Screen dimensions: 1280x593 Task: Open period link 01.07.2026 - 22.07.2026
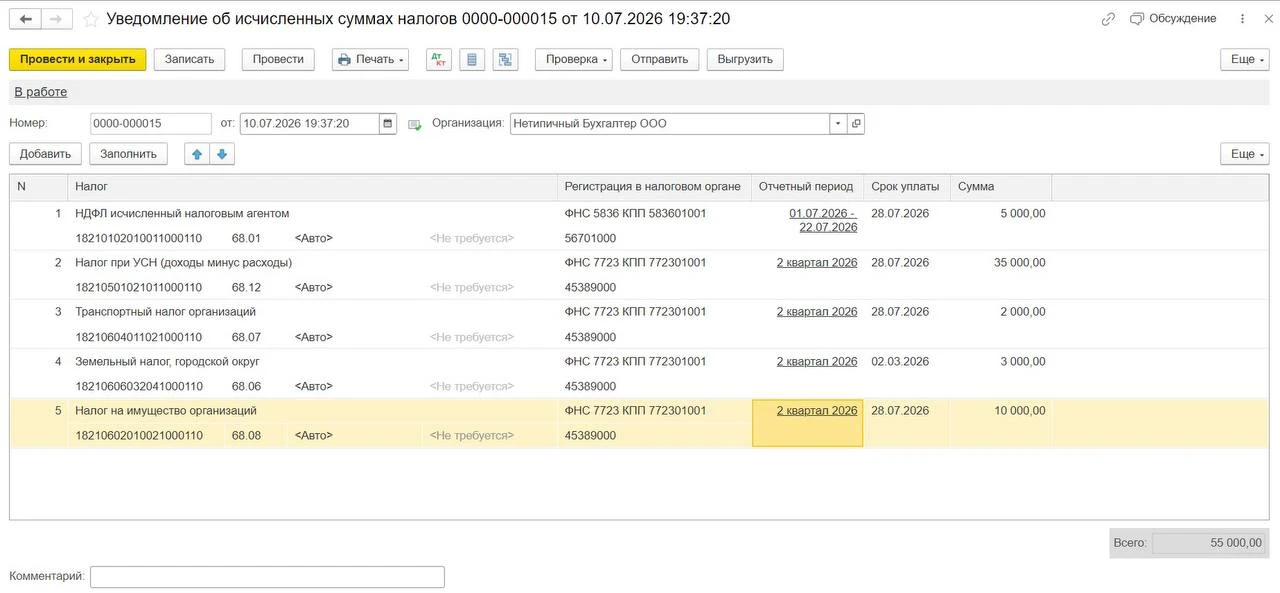coord(823,220)
